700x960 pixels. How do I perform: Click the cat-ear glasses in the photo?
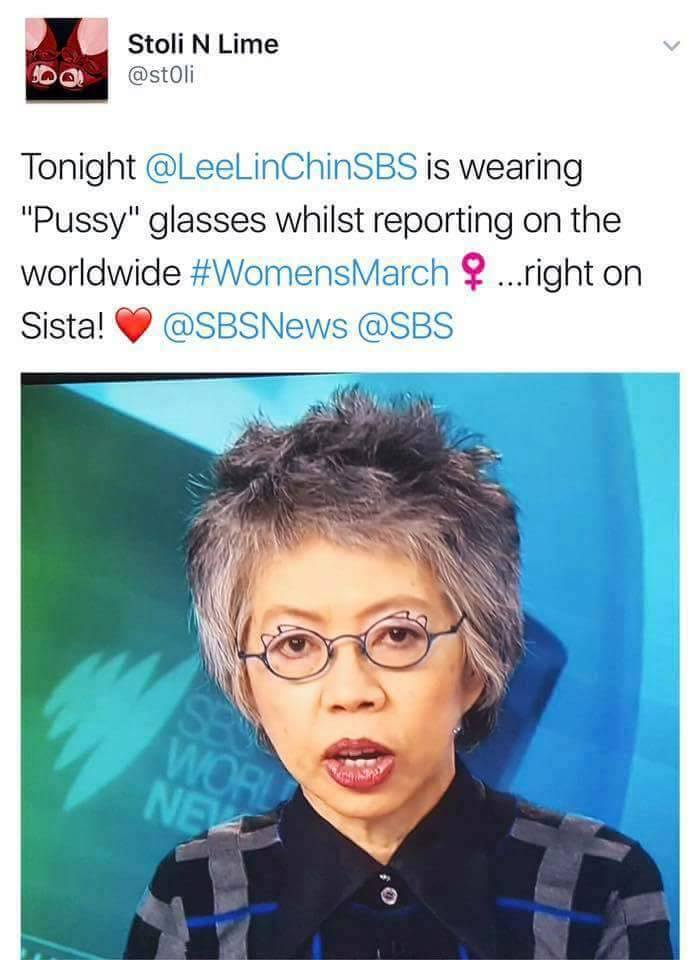(351, 646)
